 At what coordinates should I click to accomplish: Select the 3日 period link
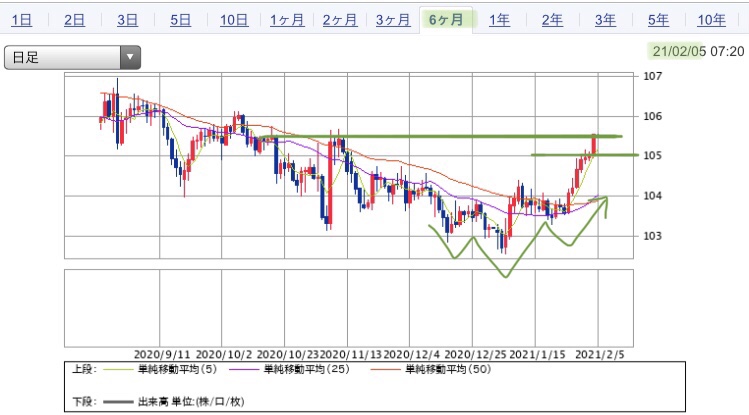pyautogui.click(x=128, y=20)
